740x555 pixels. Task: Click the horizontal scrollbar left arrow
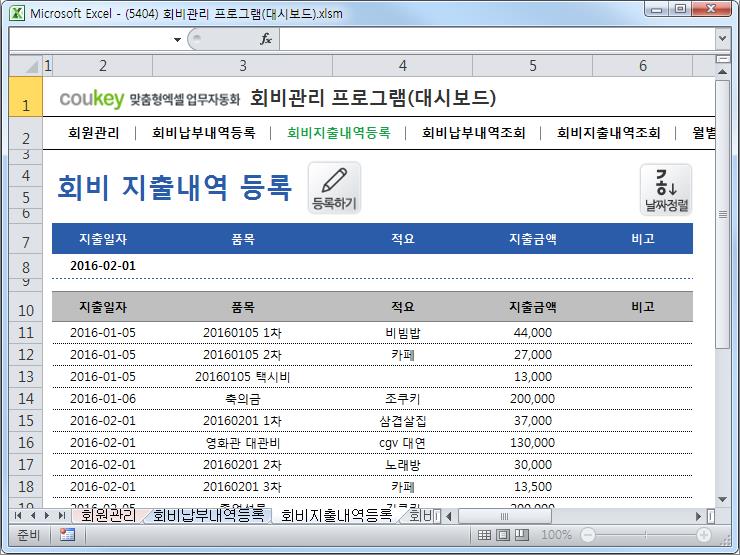point(449,516)
